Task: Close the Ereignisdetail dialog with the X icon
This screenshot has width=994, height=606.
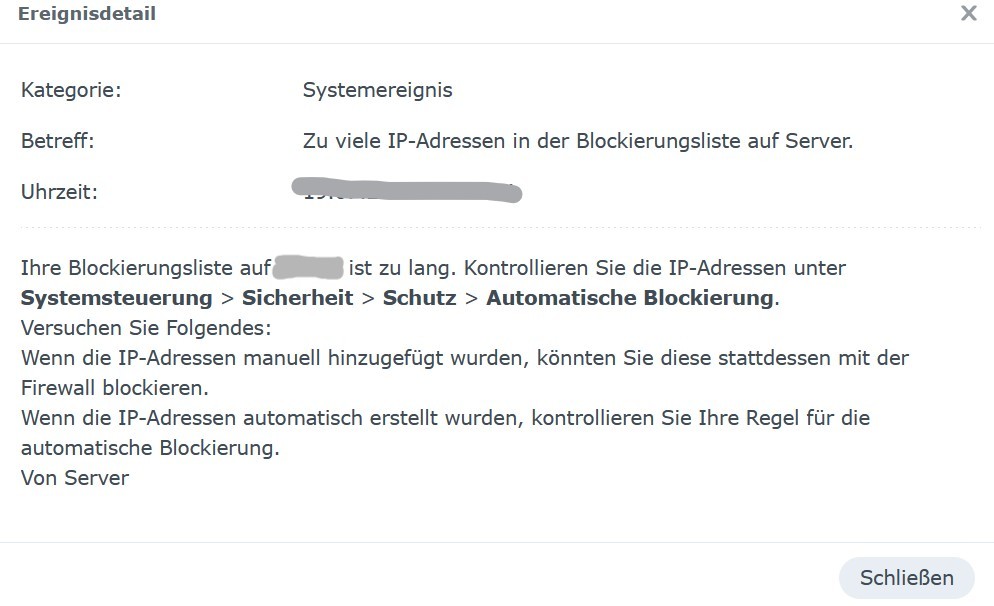Action: 968,13
